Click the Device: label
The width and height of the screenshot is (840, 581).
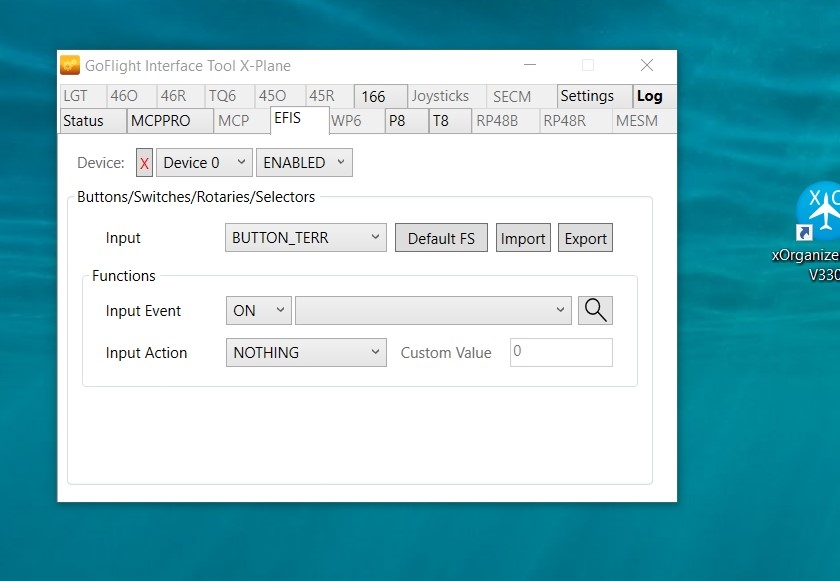pos(101,163)
